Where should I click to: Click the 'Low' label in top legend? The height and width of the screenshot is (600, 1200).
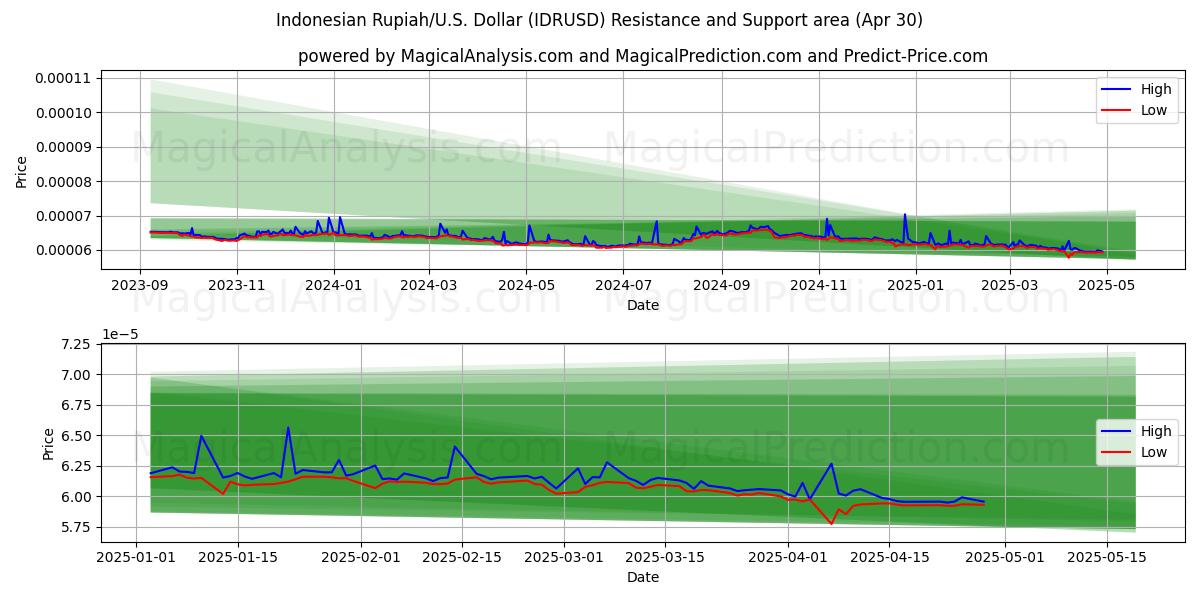coord(1154,110)
